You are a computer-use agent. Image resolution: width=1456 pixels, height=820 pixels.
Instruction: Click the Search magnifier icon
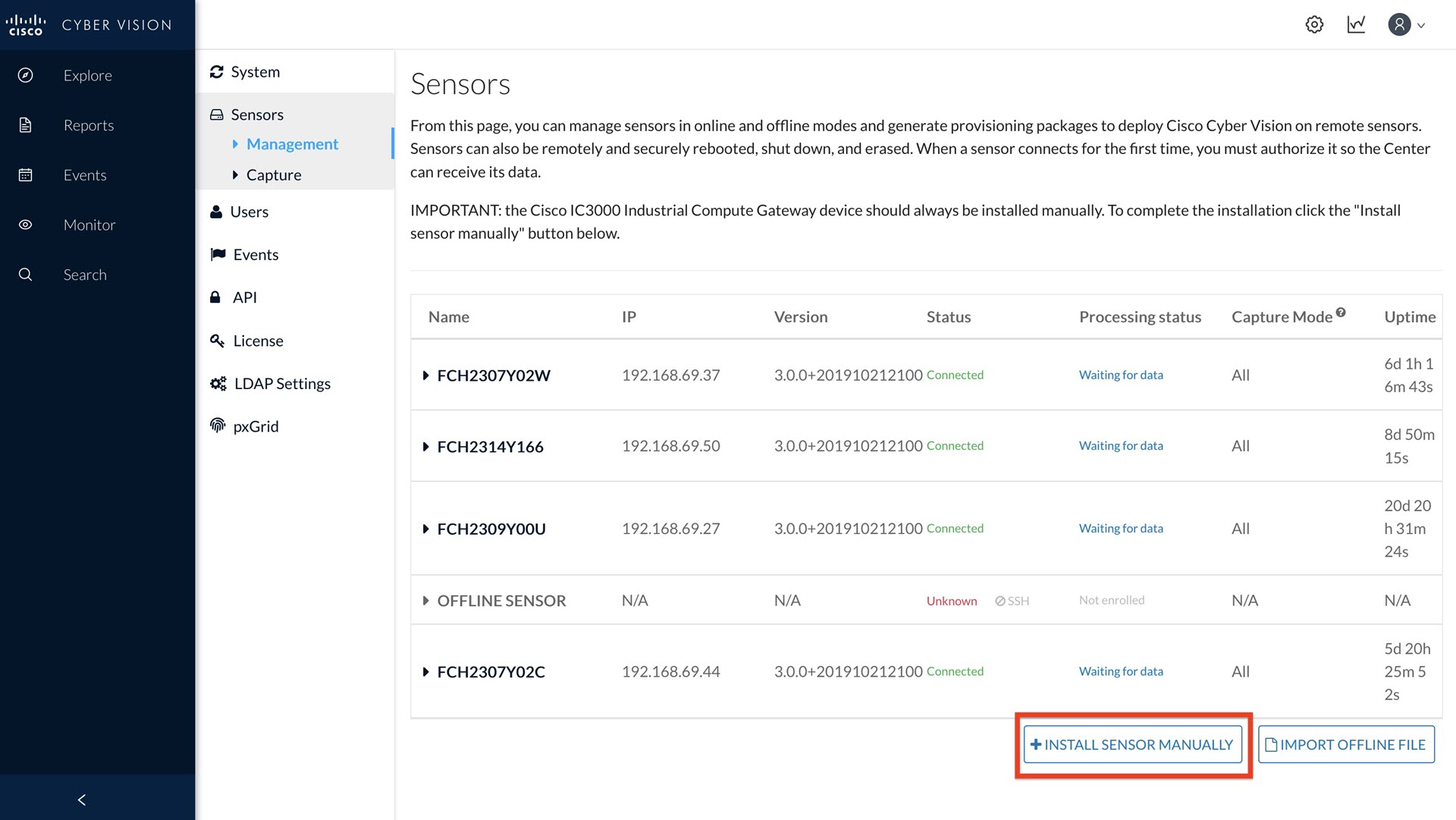pyautogui.click(x=25, y=275)
